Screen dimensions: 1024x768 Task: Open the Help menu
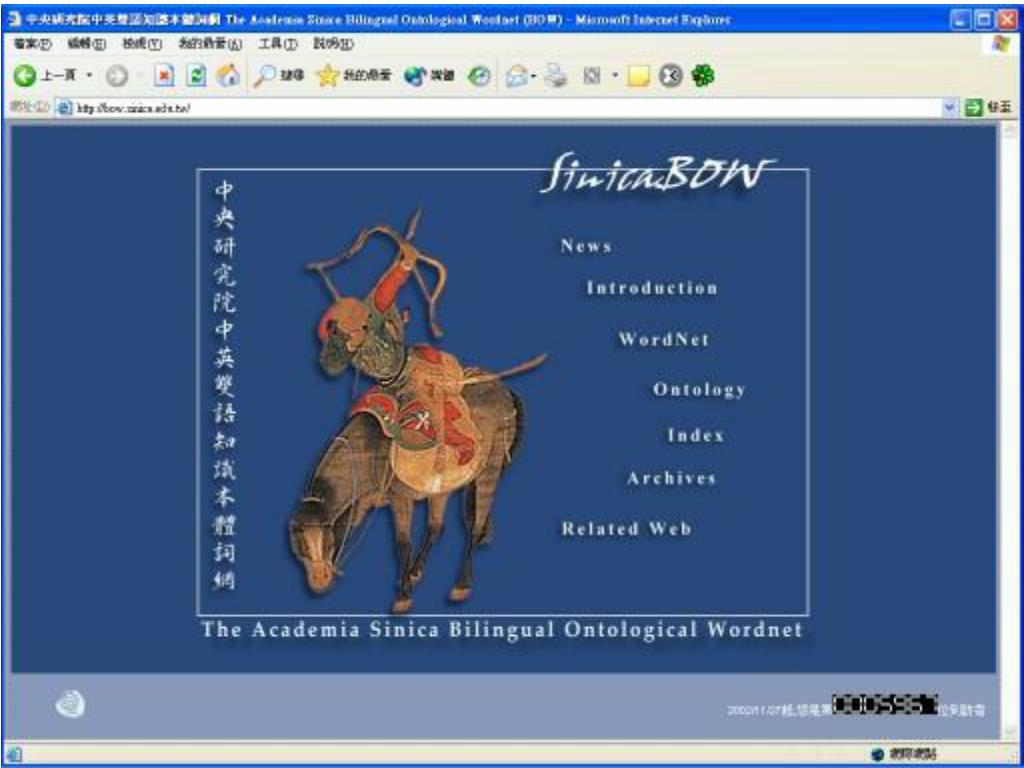pos(334,44)
